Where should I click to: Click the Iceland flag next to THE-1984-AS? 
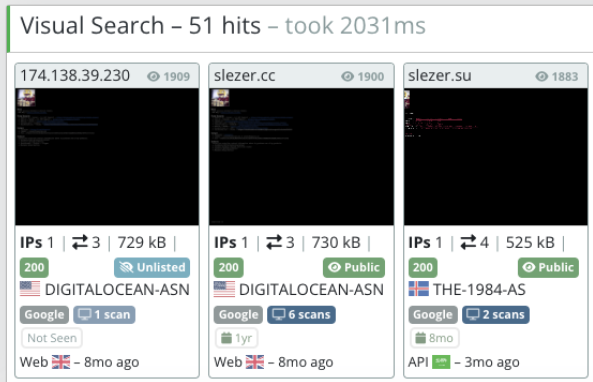coord(419,289)
